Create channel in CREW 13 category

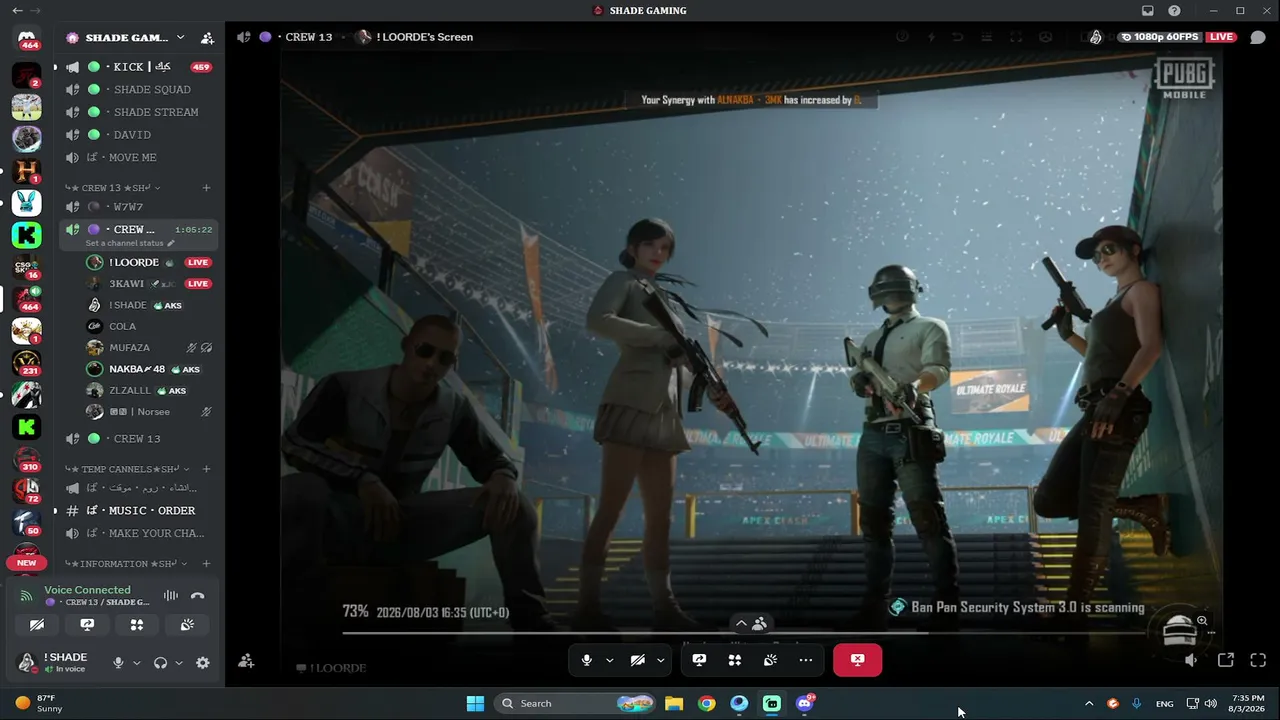206,188
